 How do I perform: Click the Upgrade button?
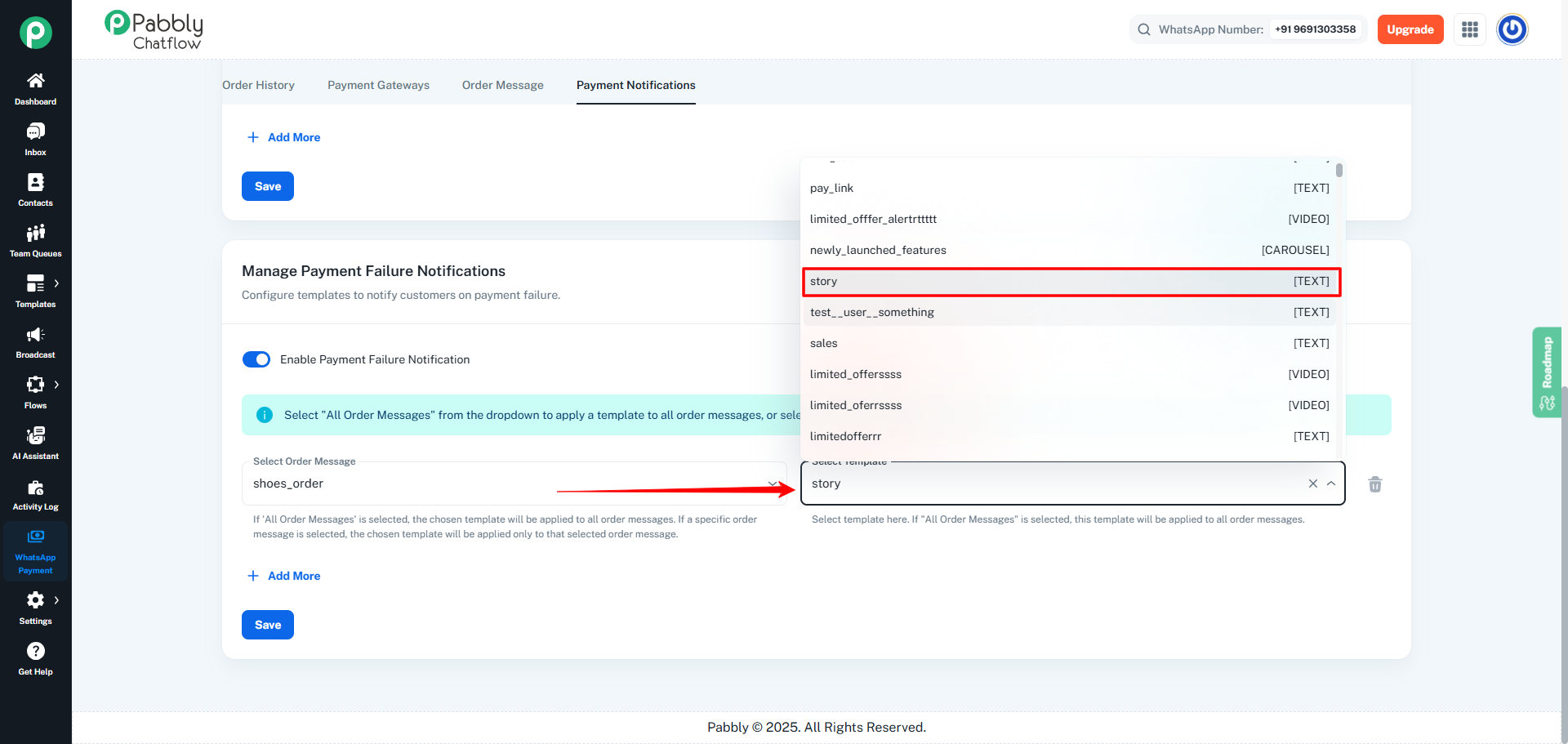1410,29
